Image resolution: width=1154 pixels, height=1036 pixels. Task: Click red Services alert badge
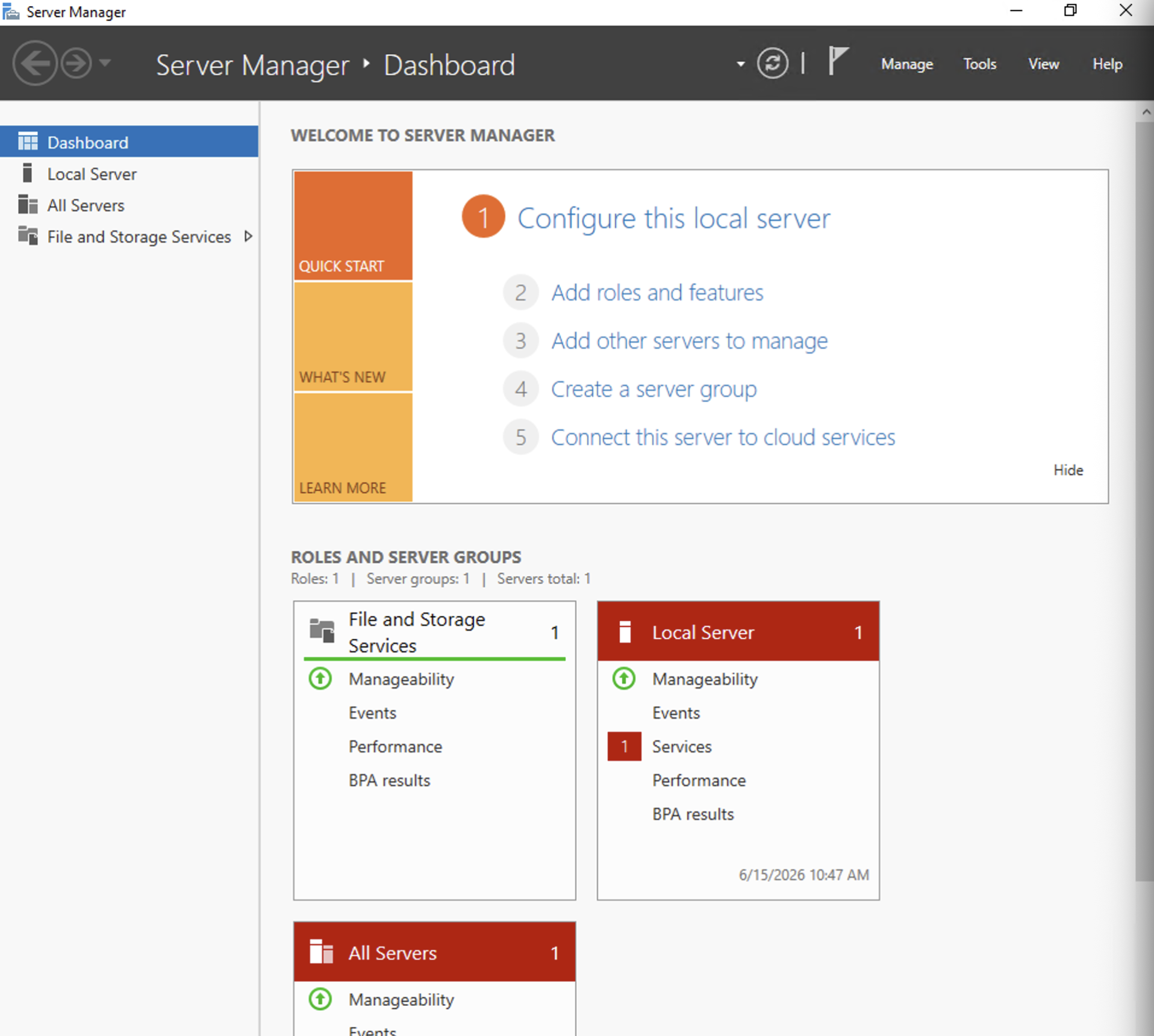(x=624, y=746)
